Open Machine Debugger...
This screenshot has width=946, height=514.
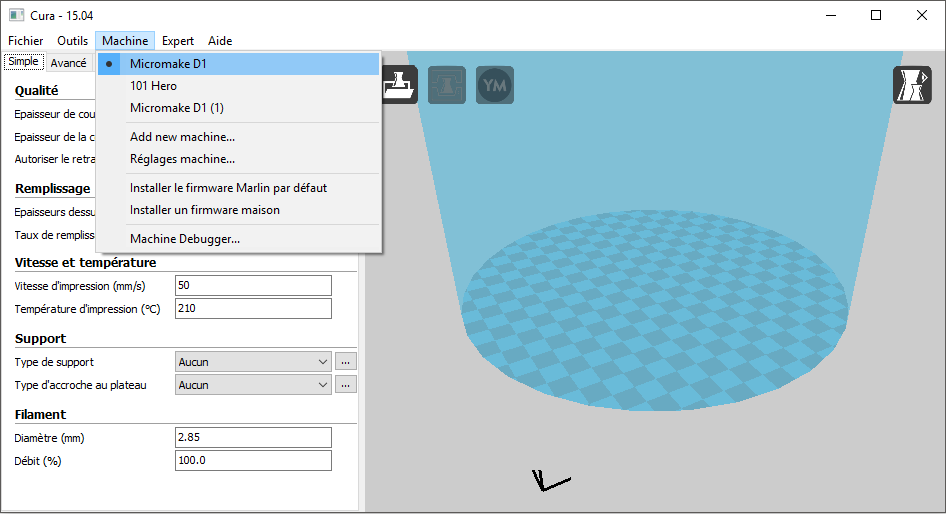(239, 239)
